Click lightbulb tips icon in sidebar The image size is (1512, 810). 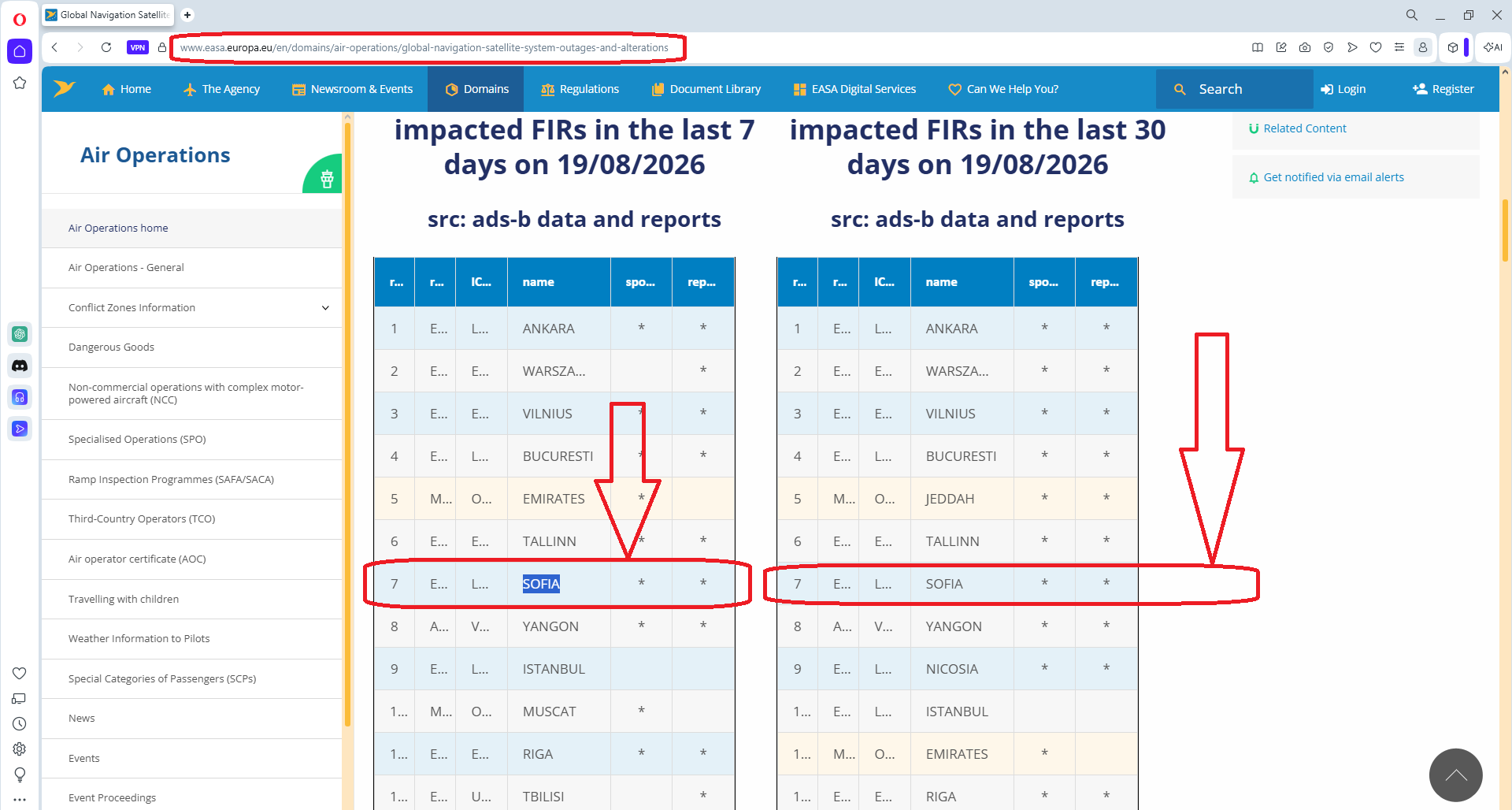(x=20, y=775)
